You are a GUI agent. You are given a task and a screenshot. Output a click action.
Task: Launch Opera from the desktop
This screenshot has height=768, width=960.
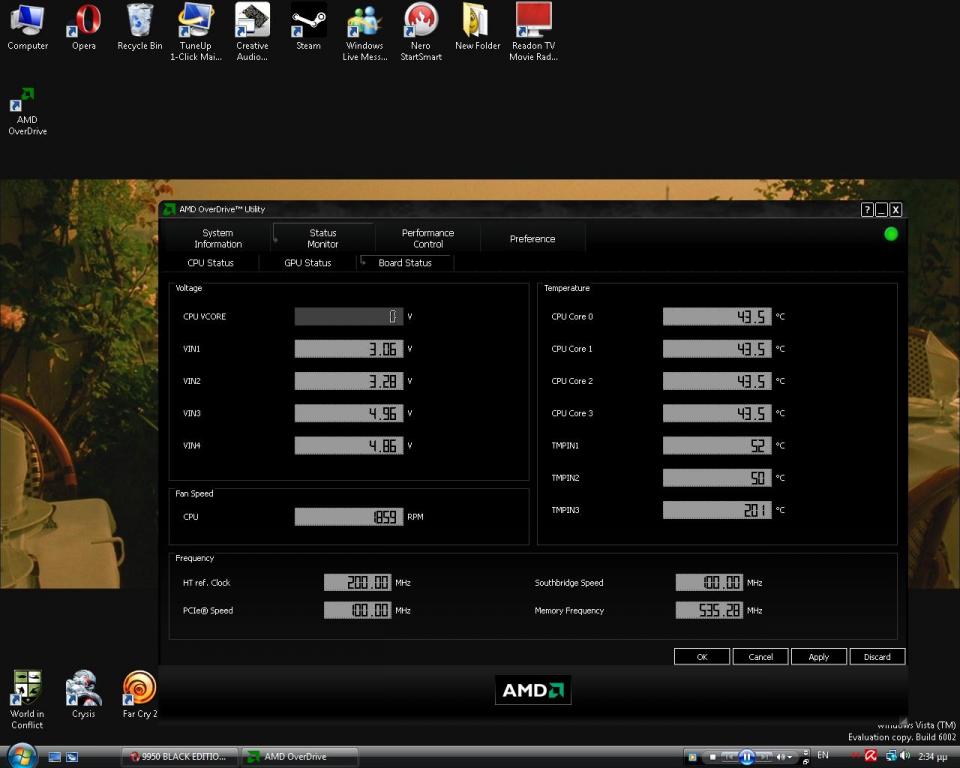(84, 26)
